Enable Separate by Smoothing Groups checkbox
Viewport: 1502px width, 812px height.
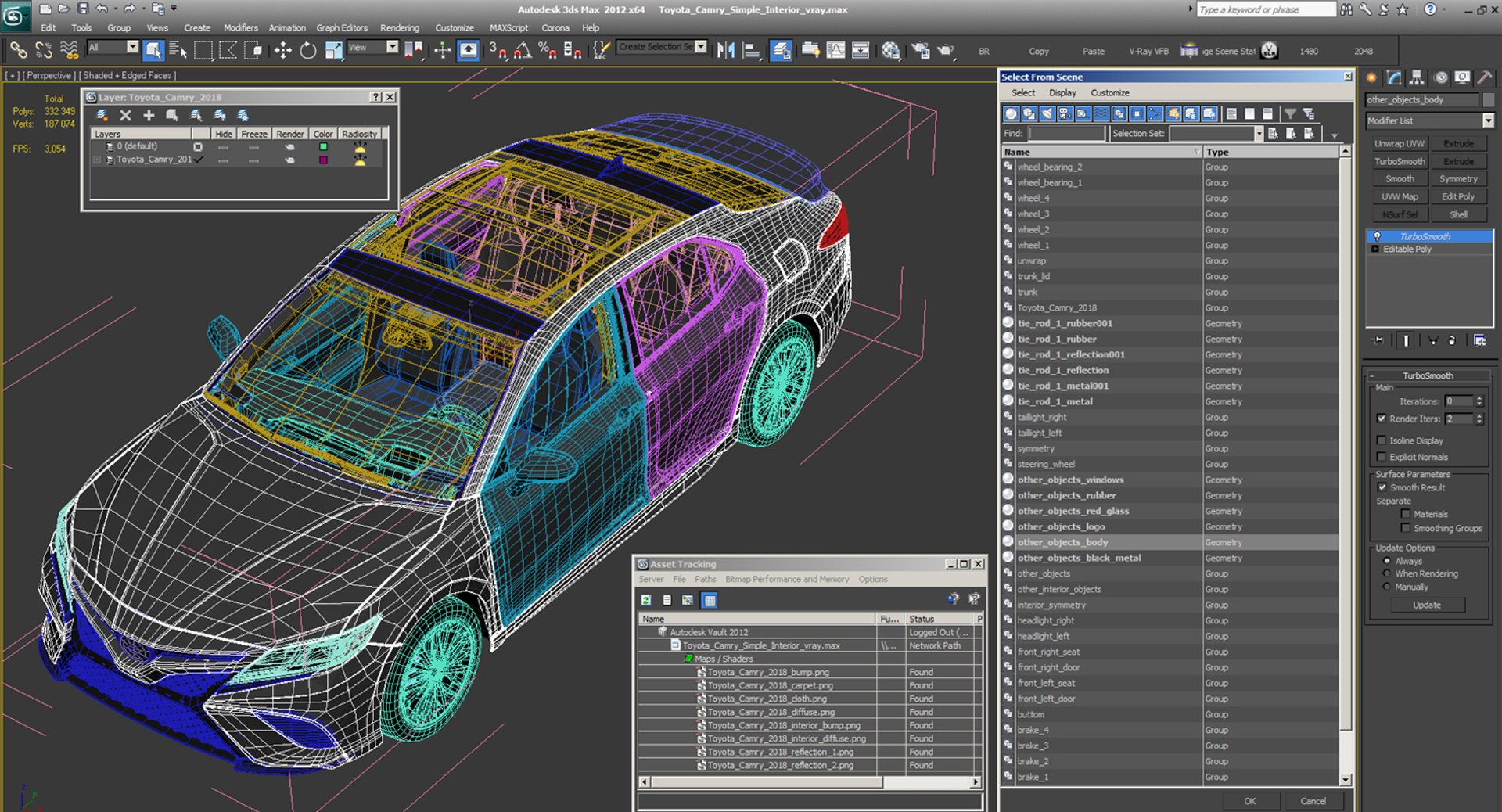coord(1406,528)
